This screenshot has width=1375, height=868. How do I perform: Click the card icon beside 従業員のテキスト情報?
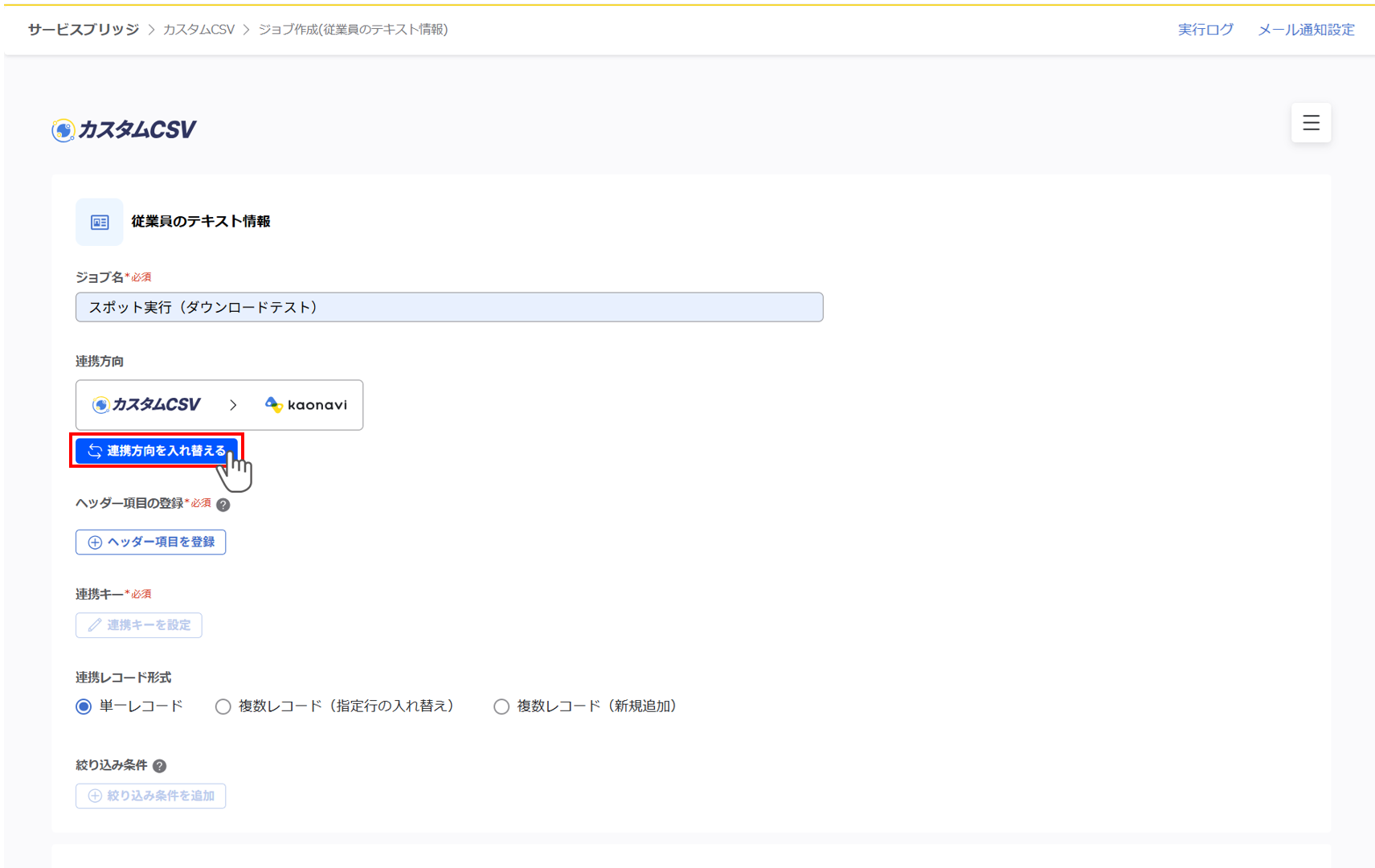99,222
